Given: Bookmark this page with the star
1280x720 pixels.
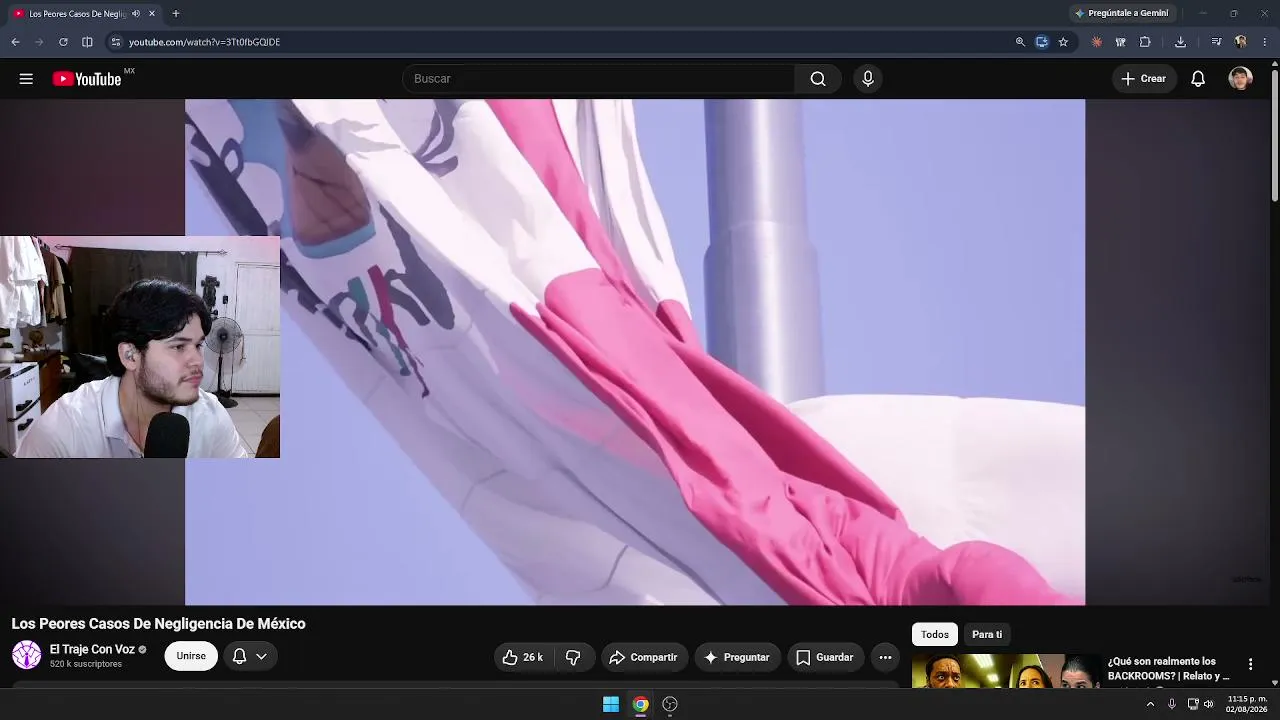Looking at the screenshot, I should click(1063, 42).
